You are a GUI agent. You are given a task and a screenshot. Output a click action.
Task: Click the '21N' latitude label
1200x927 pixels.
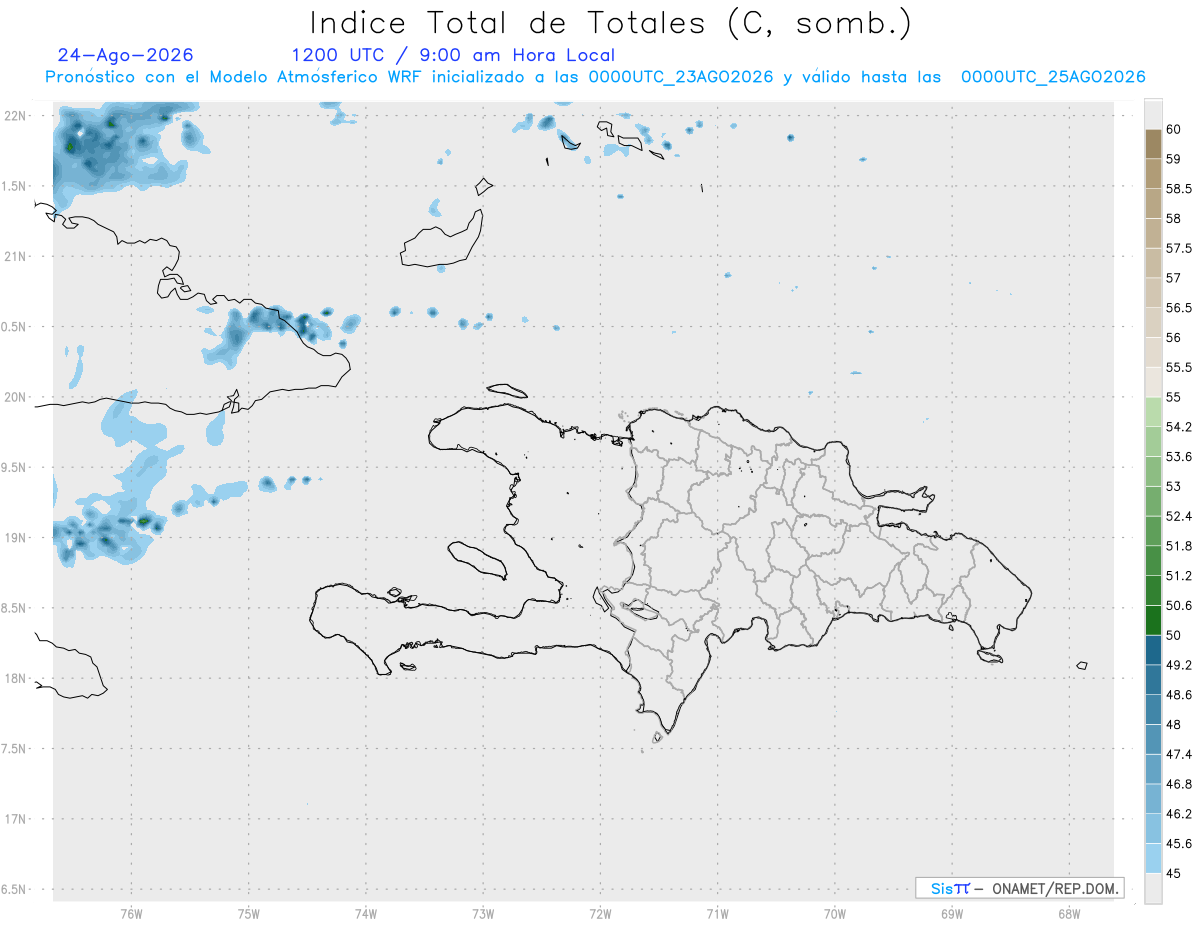click(15, 257)
